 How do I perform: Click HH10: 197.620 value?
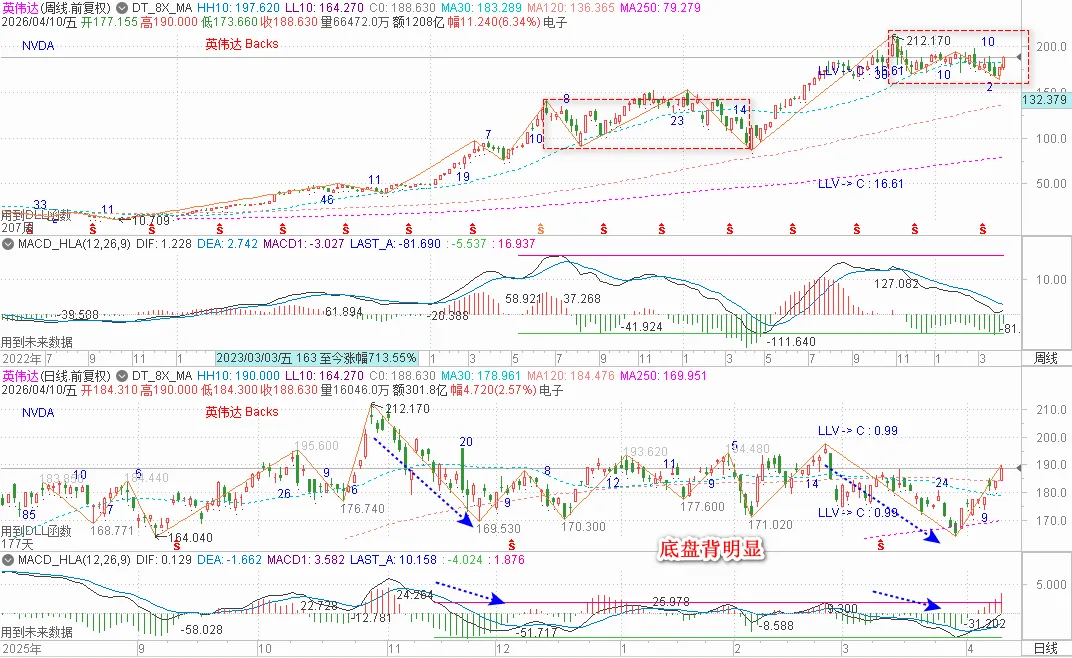[238, 8]
